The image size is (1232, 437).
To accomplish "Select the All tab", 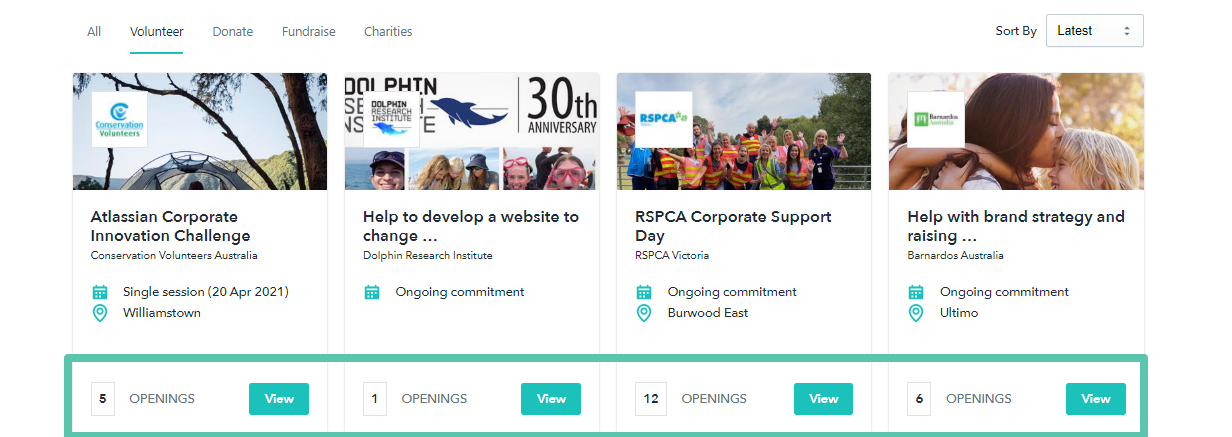I will point(94,31).
